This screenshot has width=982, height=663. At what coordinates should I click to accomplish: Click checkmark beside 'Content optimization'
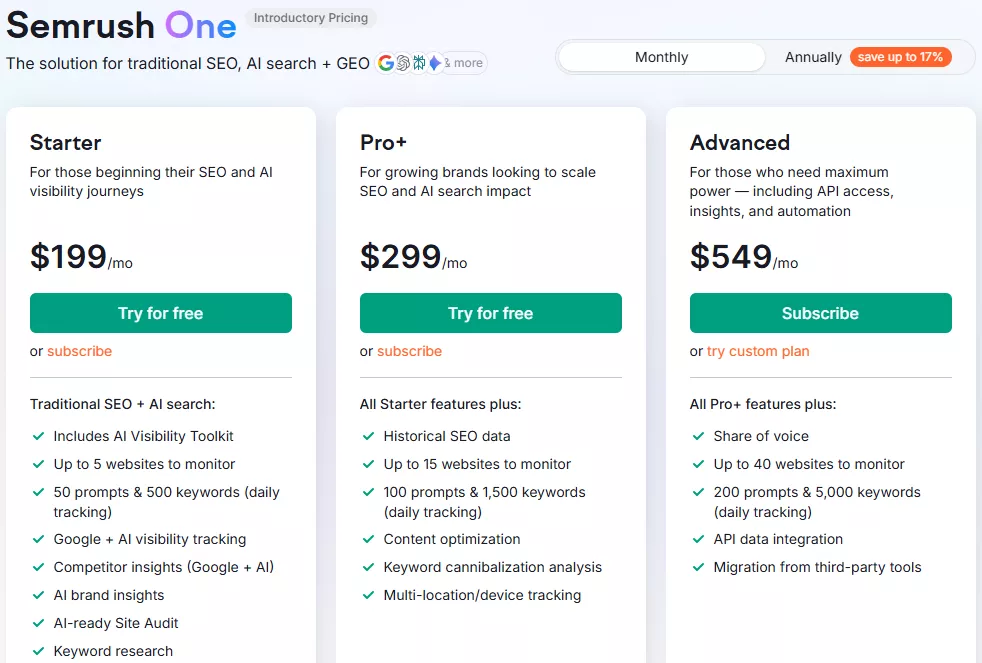click(x=368, y=539)
